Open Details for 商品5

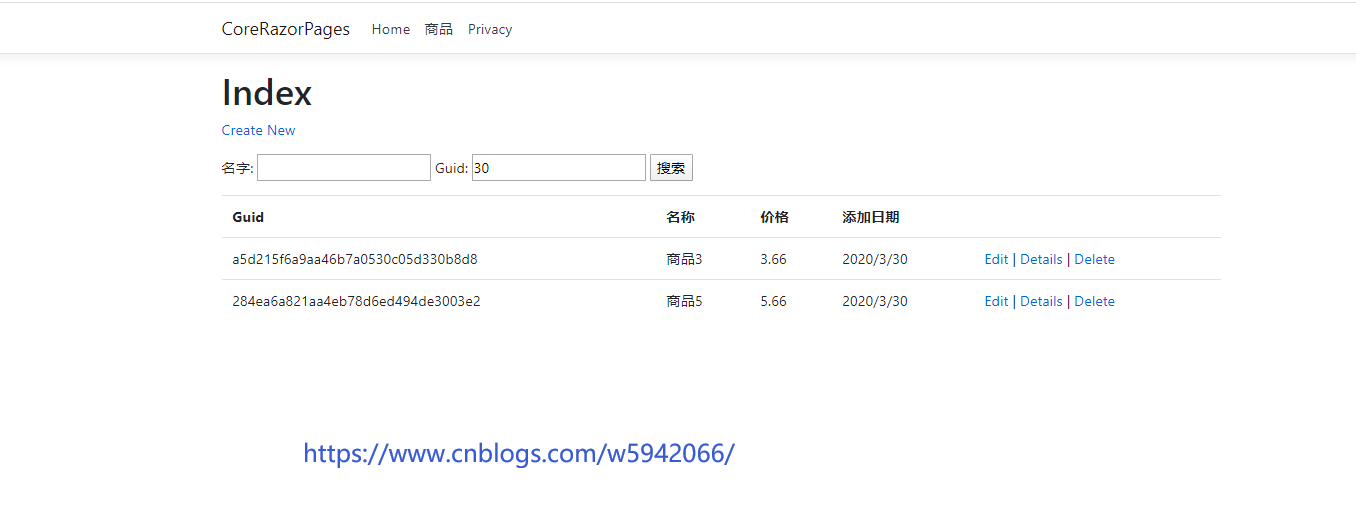1040,301
